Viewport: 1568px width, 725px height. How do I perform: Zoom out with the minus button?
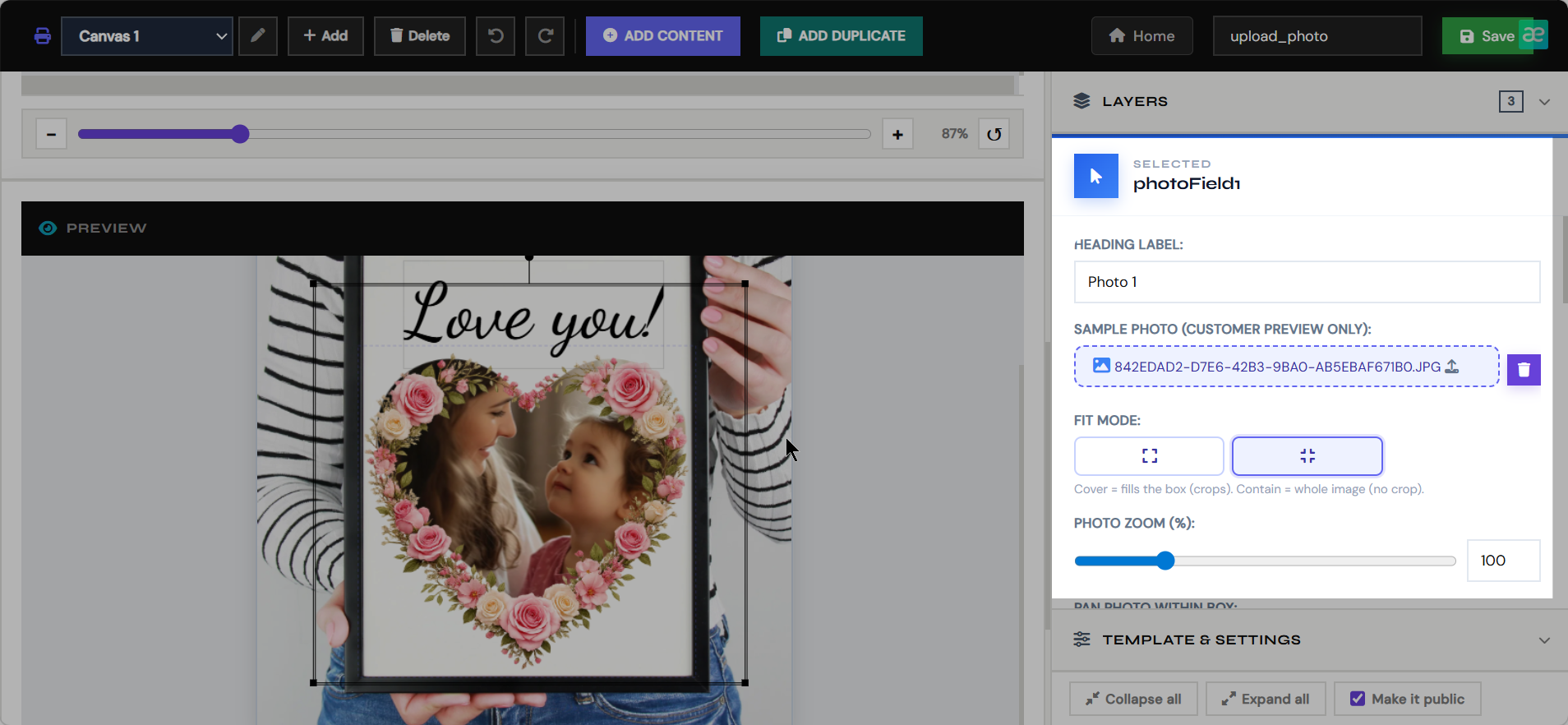tap(51, 134)
